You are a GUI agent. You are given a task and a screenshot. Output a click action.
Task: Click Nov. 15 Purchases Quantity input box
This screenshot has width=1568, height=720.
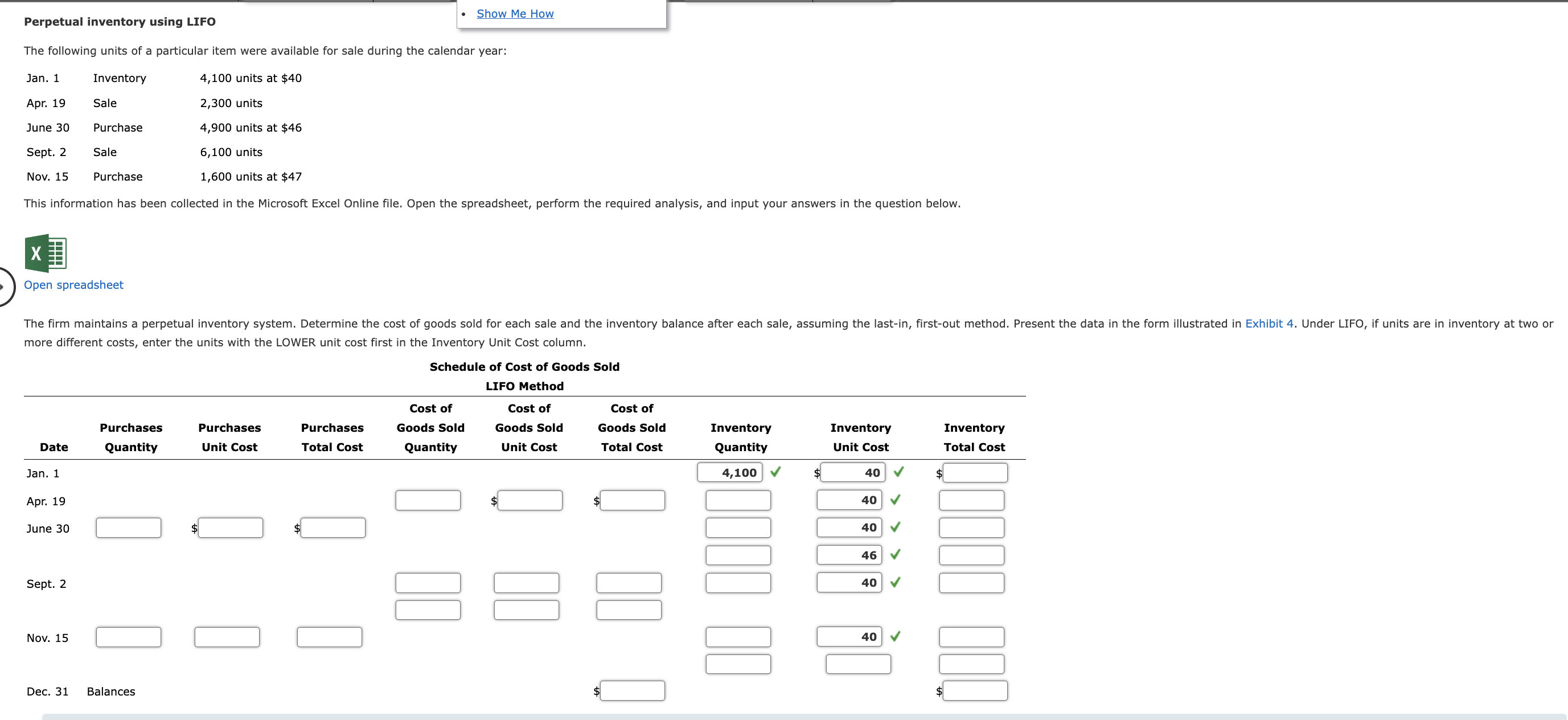tap(129, 636)
